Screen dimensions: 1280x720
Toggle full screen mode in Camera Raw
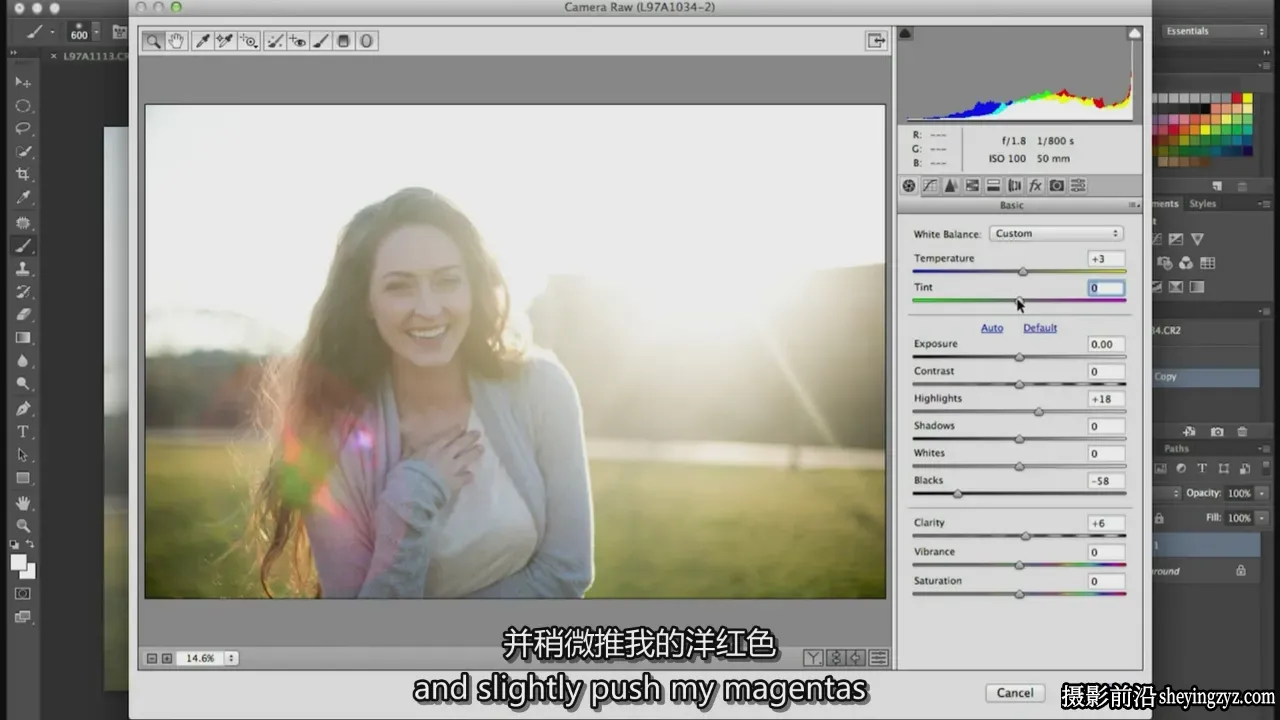click(876, 41)
